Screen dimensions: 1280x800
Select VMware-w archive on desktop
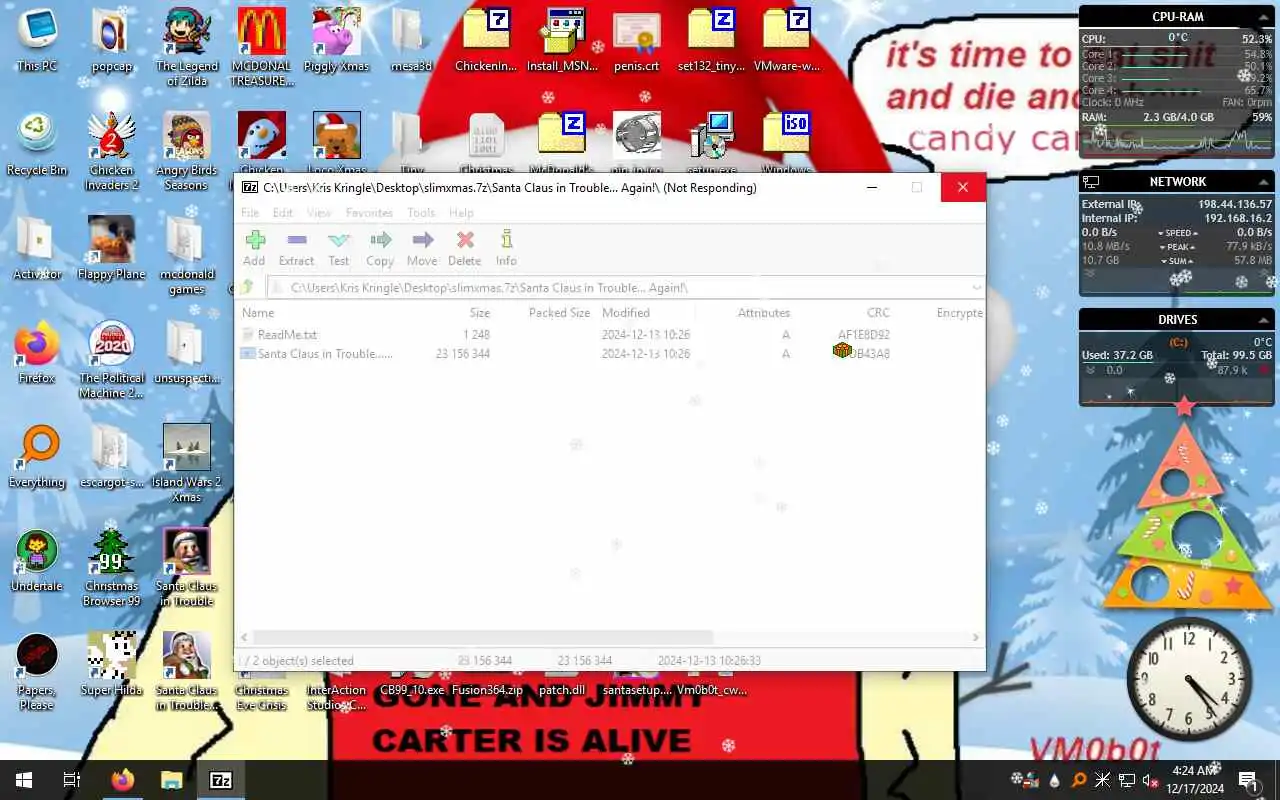[787, 41]
